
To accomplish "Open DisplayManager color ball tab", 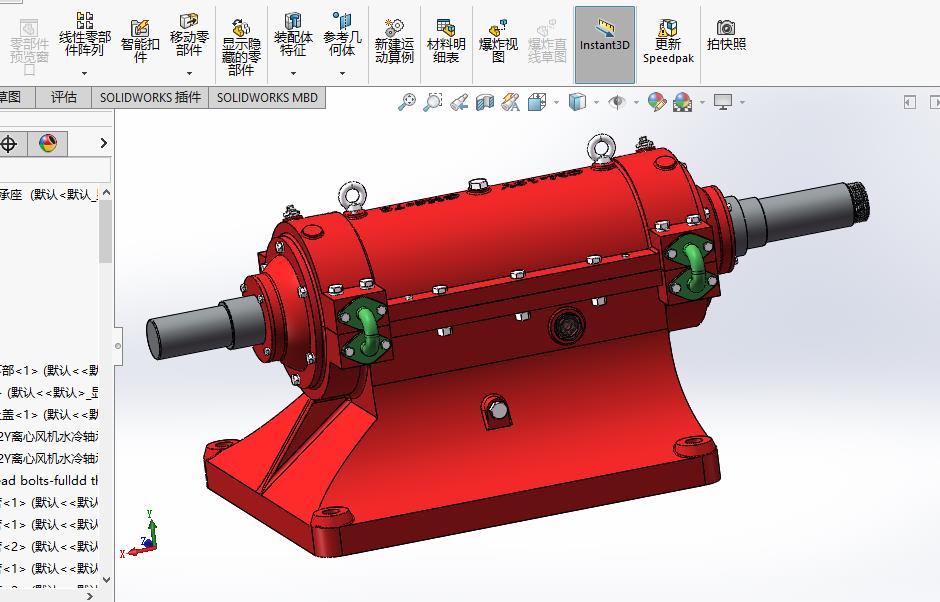I will [48, 143].
